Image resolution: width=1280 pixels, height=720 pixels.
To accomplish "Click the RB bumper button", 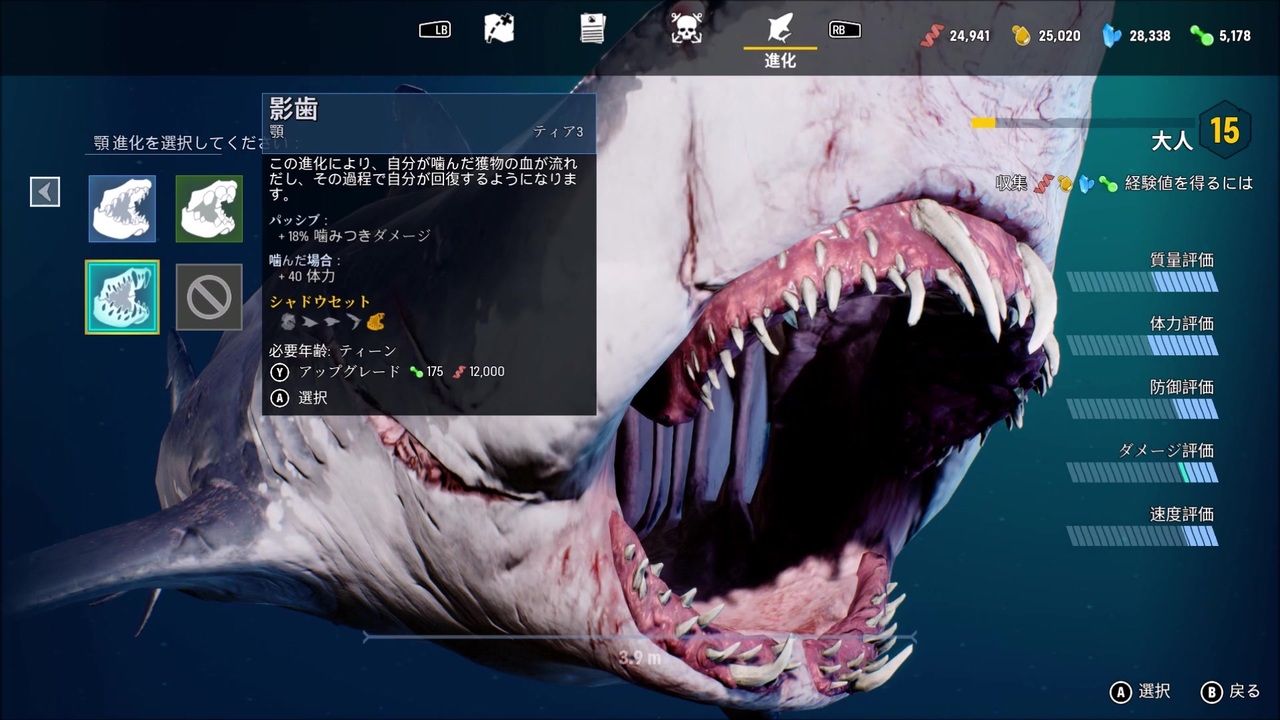I will (x=845, y=29).
